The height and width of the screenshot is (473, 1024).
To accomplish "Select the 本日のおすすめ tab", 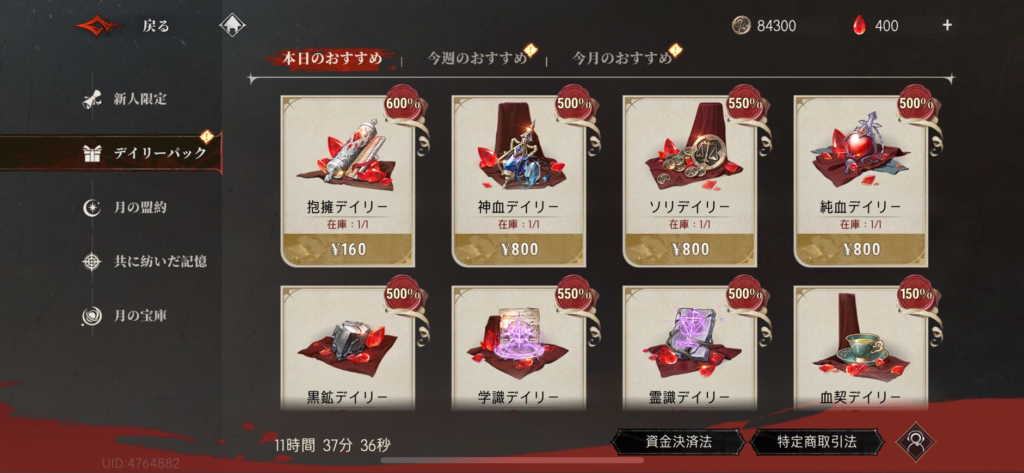I will (332, 58).
